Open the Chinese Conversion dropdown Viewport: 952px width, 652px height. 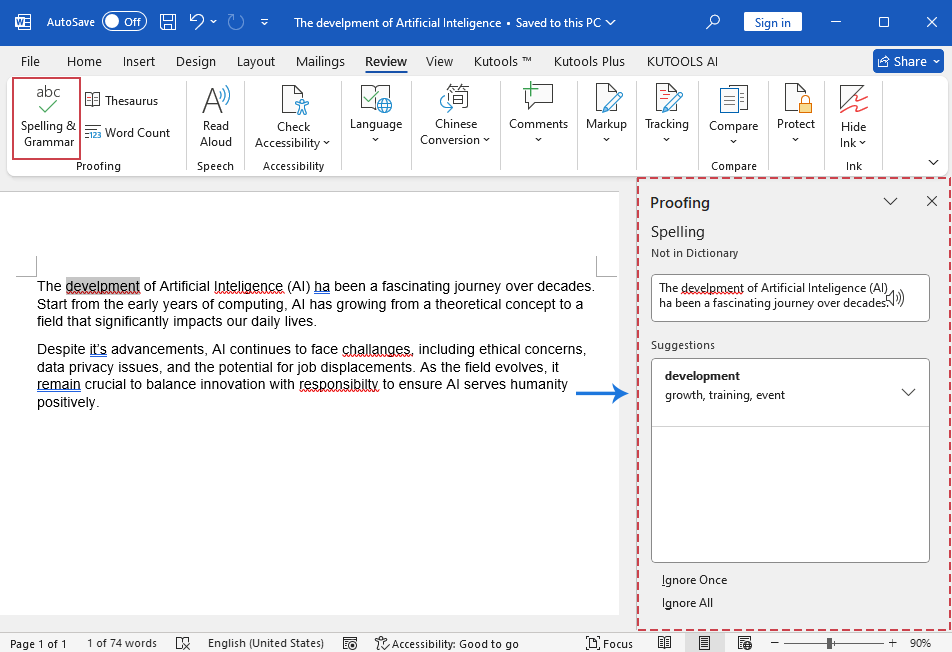point(456,117)
